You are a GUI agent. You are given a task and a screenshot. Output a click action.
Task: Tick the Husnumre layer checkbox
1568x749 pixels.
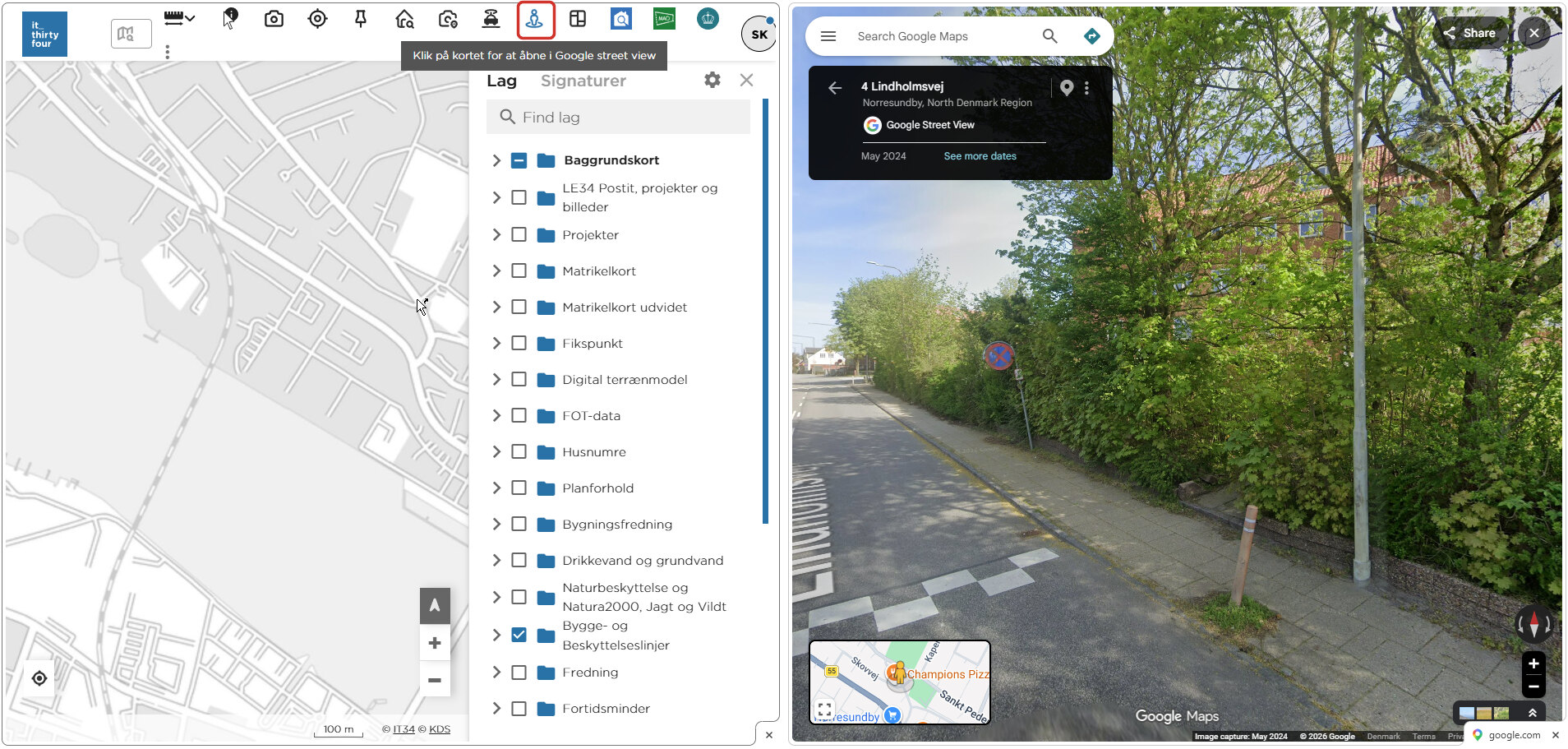[519, 451]
